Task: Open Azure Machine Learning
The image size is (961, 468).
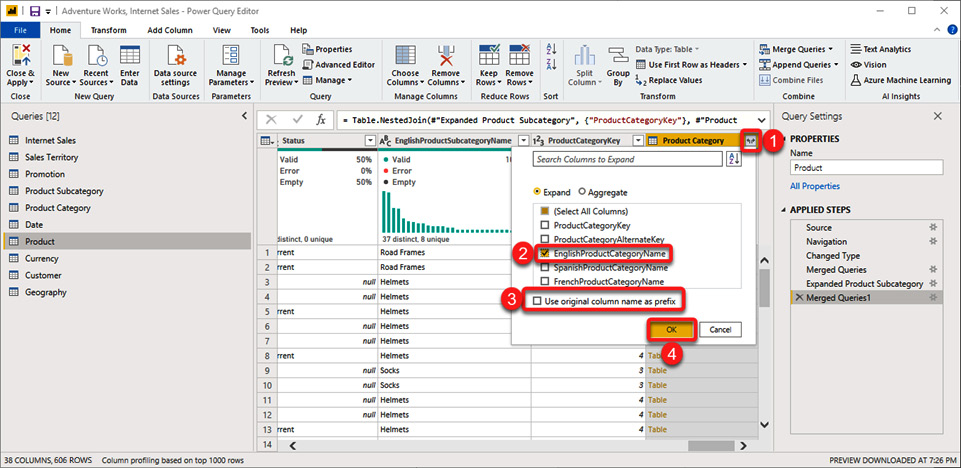Action: 901,80
